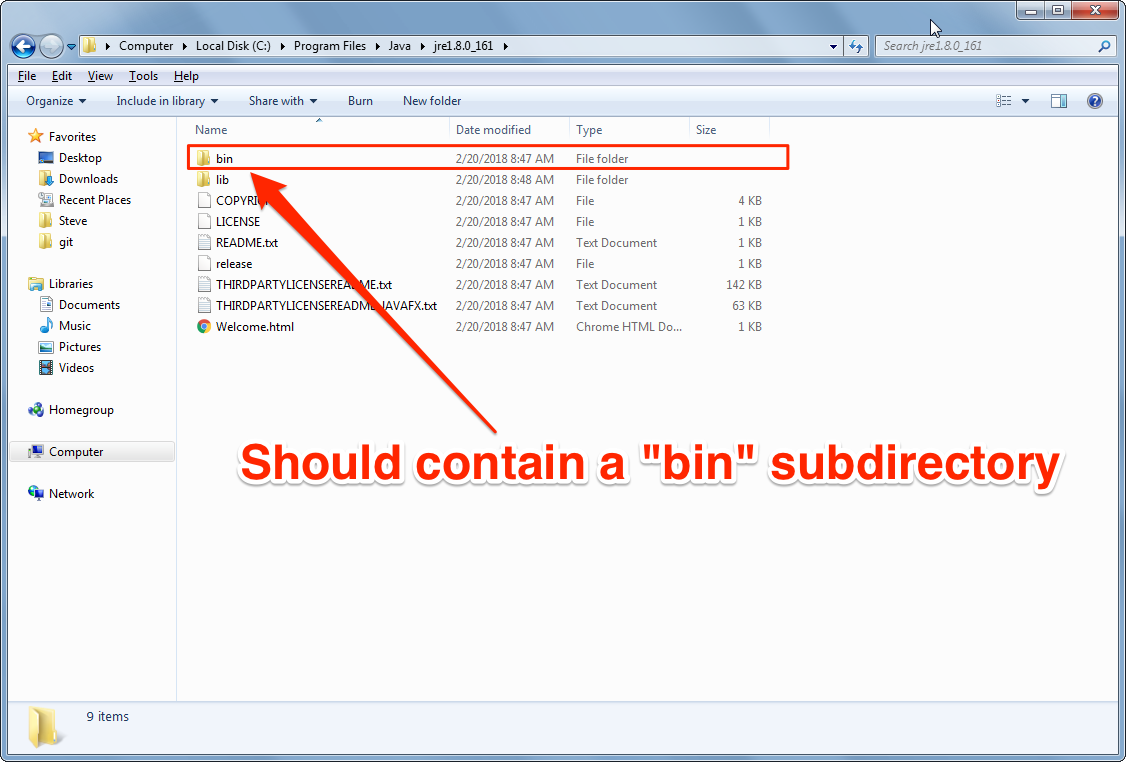Click the Refresh icon beside address bar

pos(855,46)
